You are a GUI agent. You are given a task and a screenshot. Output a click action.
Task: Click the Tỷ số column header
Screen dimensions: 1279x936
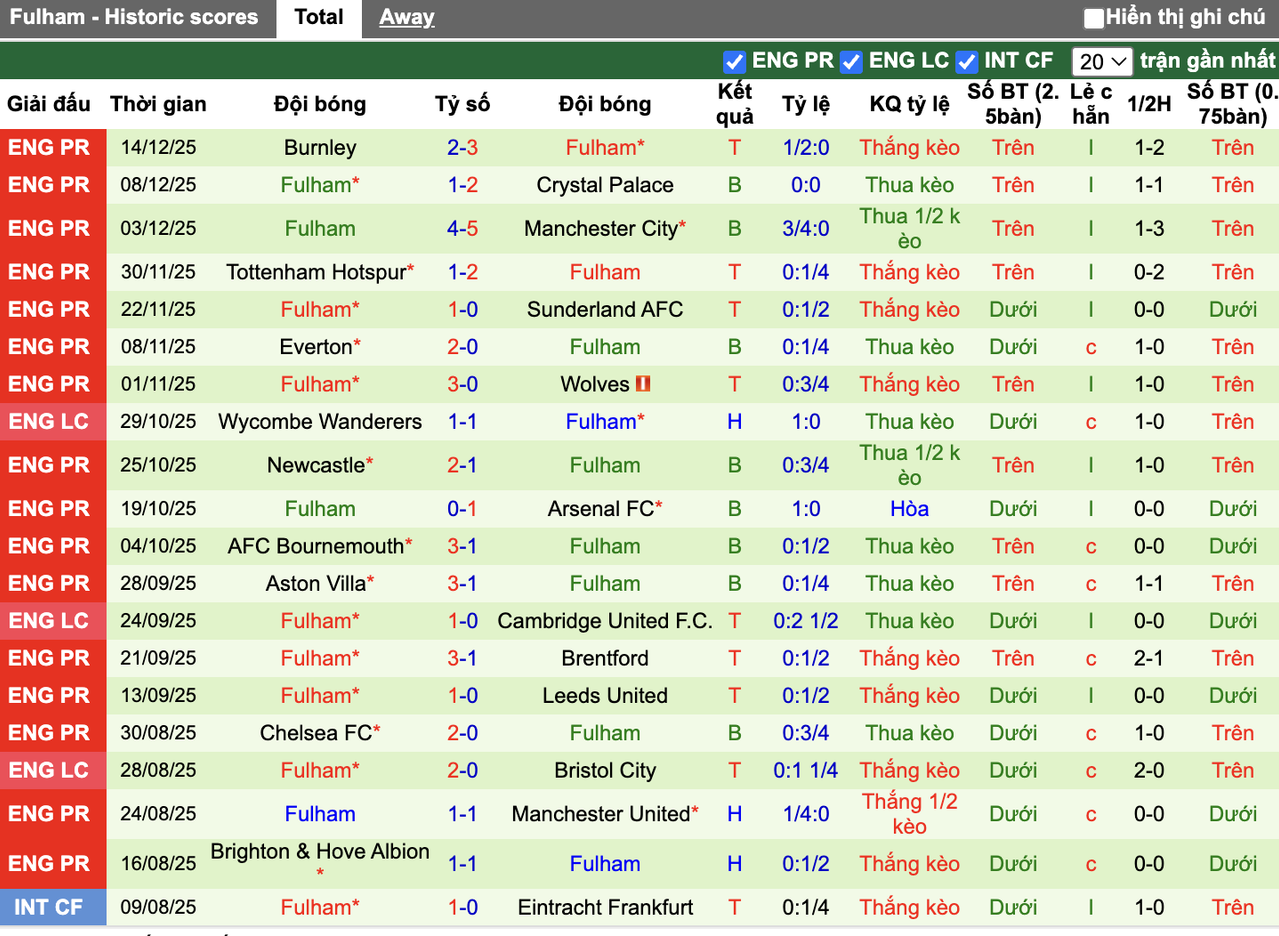[462, 104]
